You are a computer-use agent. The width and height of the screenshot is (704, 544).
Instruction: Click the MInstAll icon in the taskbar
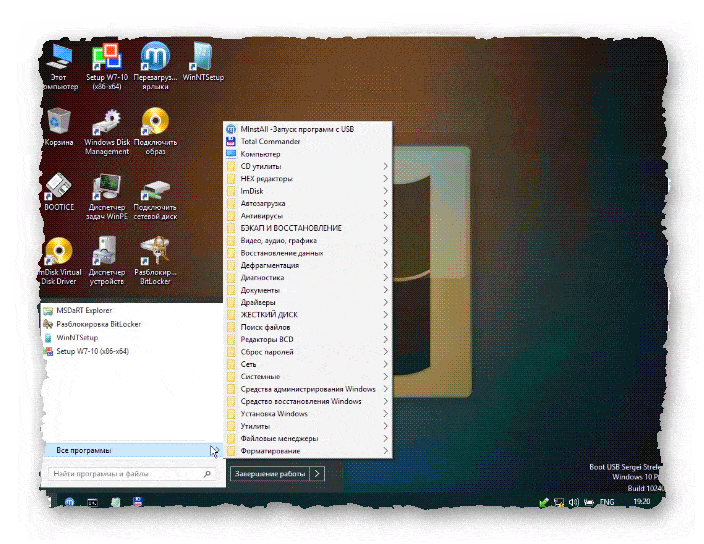pos(69,502)
